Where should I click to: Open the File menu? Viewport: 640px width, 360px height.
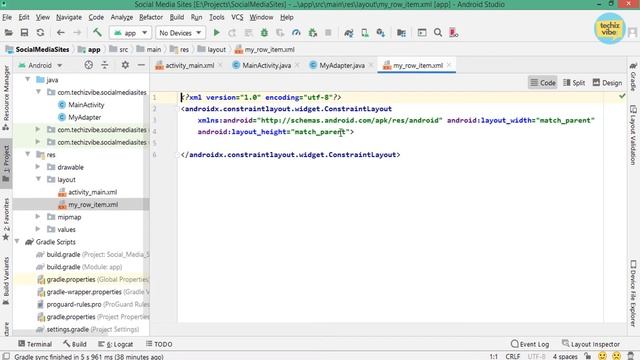7,17
